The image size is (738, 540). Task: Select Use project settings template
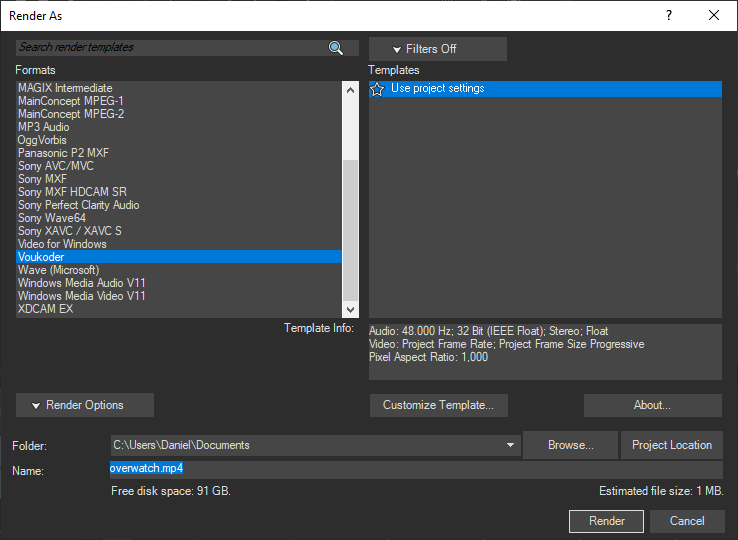(437, 89)
